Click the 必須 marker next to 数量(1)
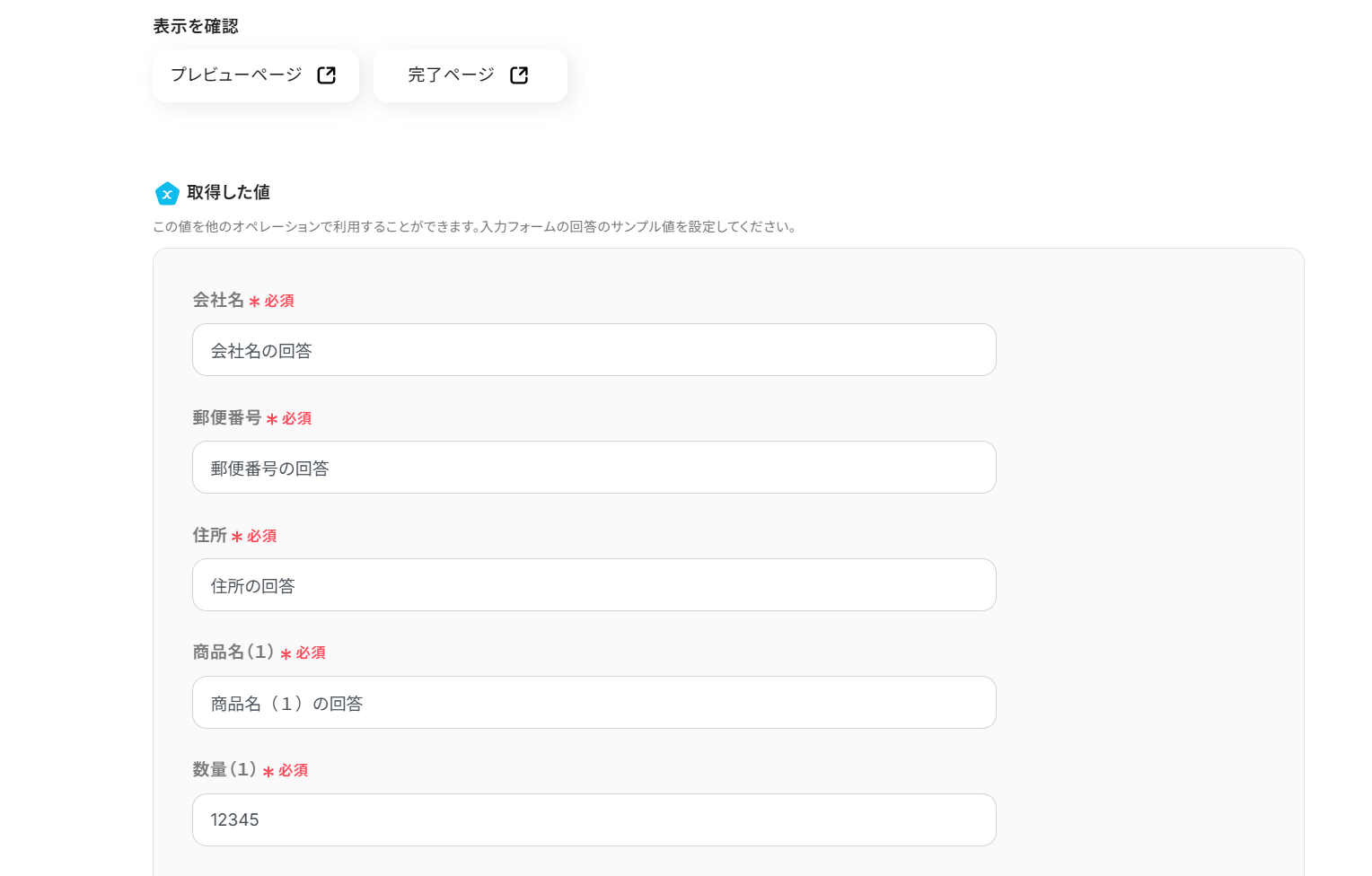The image size is (1372, 876). tap(286, 770)
